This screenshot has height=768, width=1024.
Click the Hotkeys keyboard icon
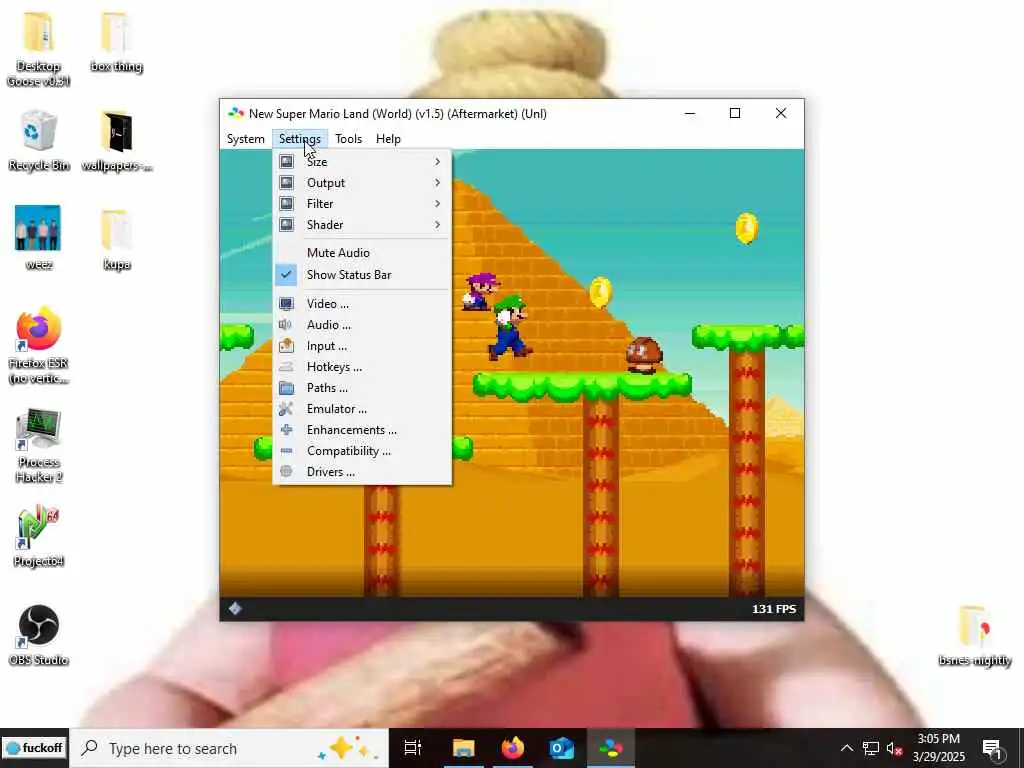(286, 367)
